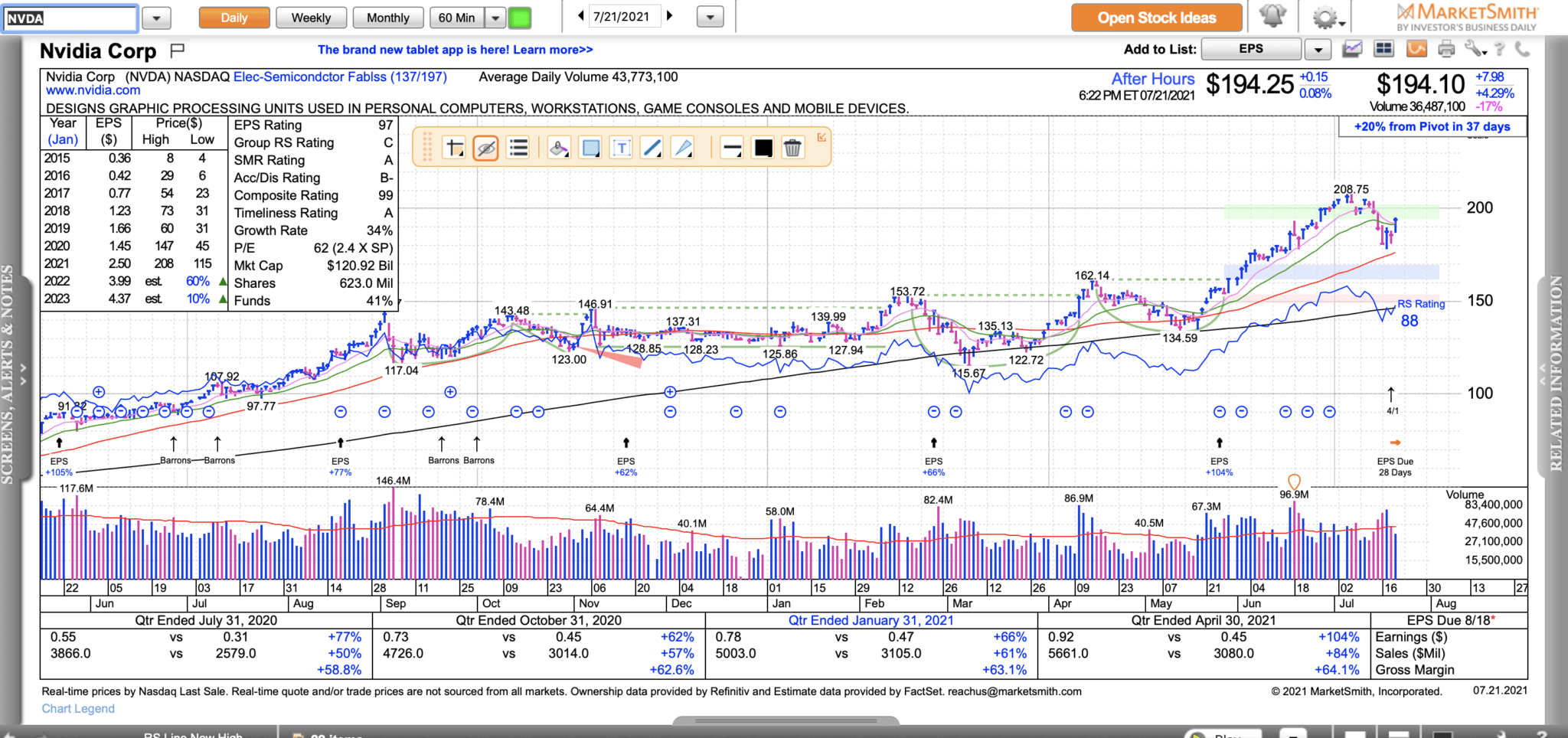Select the rectangle shape drawing tool

tap(590, 148)
